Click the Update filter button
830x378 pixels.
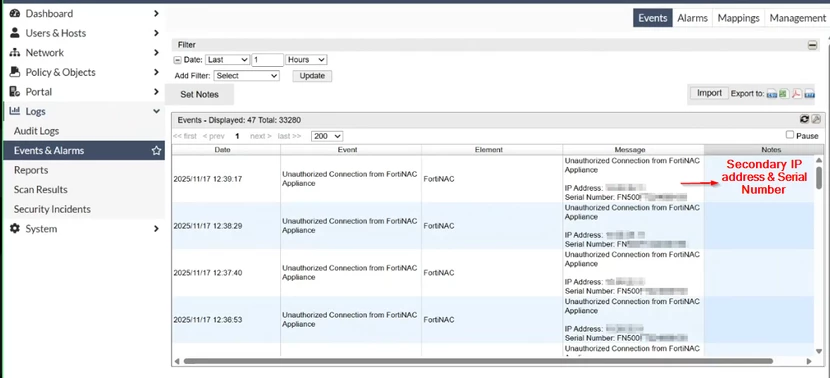click(312, 76)
